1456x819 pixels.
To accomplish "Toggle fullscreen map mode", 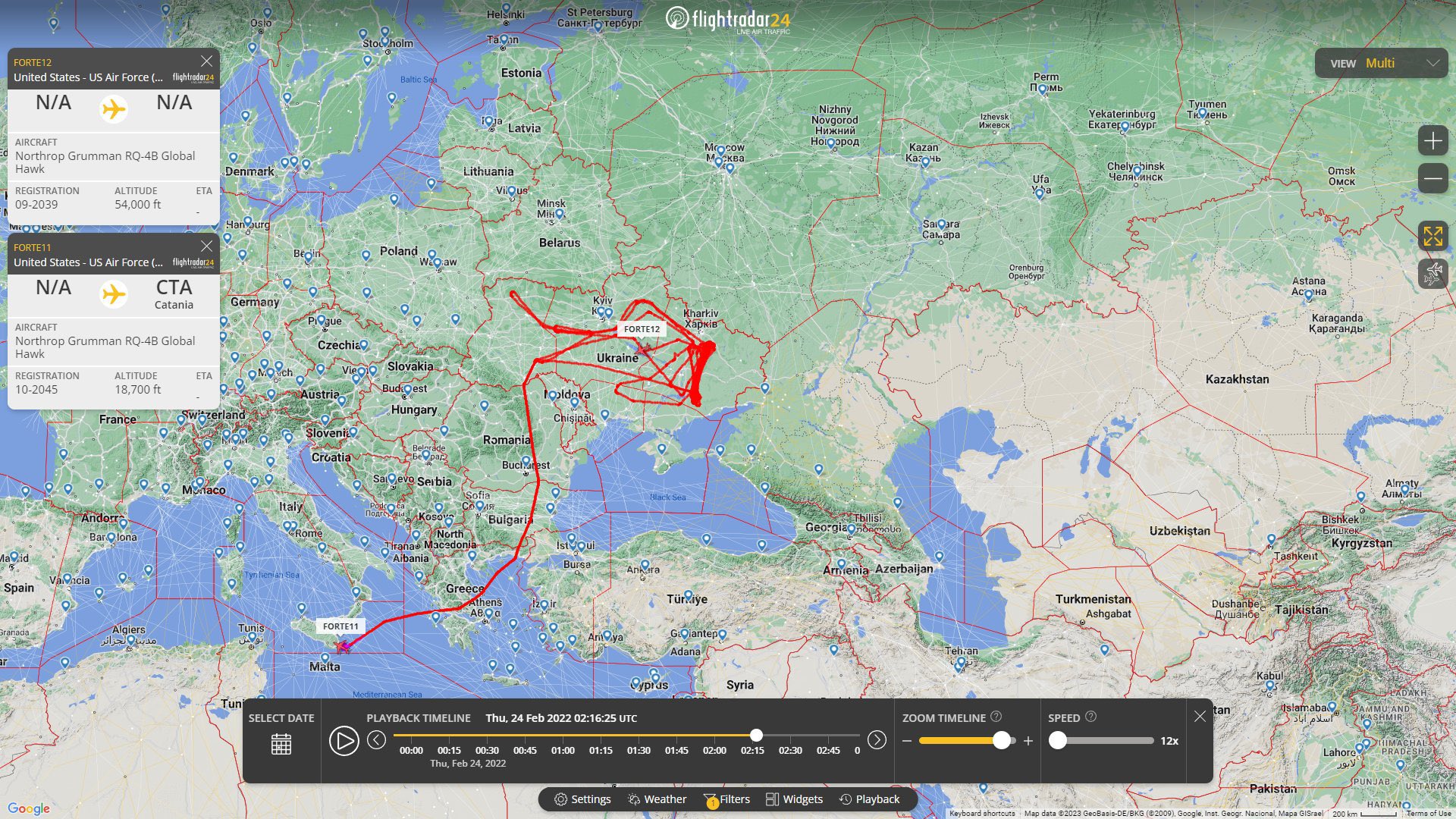I will coord(1432,237).
